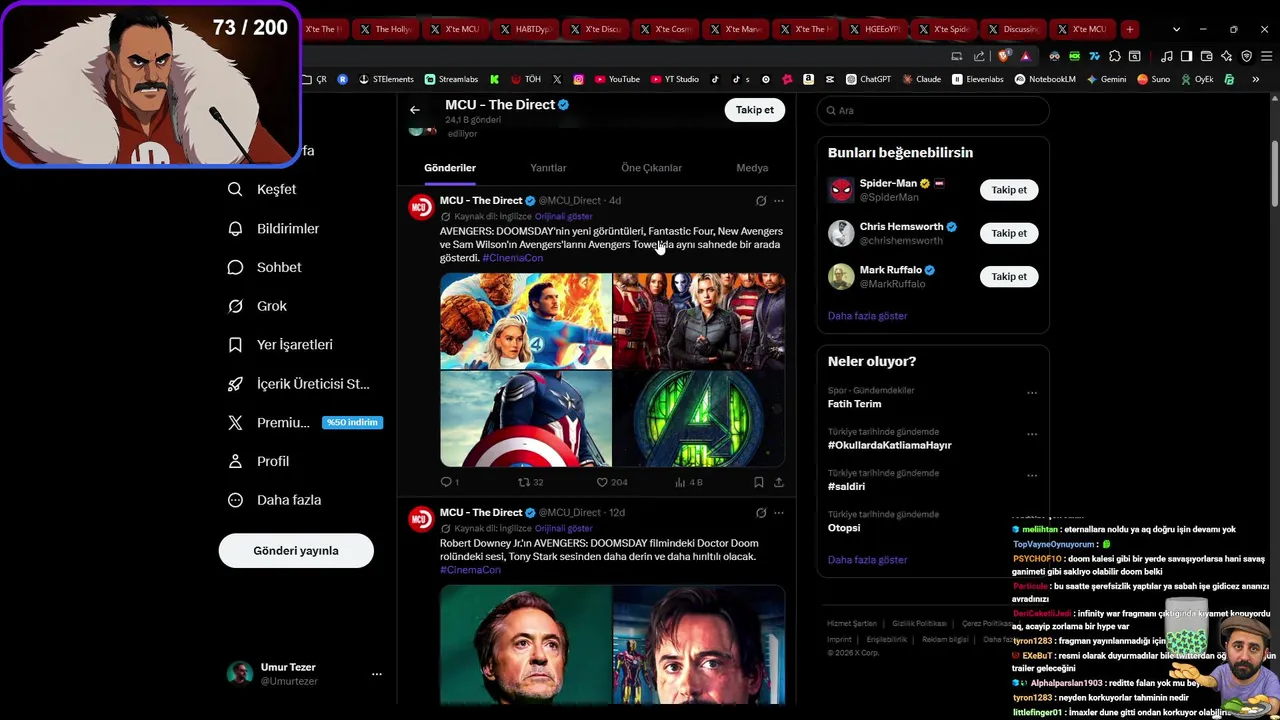Open YouTube bookmark in bookmarks bar
The width and height of the screenshot is (1280, 720).
coord(617,79)
